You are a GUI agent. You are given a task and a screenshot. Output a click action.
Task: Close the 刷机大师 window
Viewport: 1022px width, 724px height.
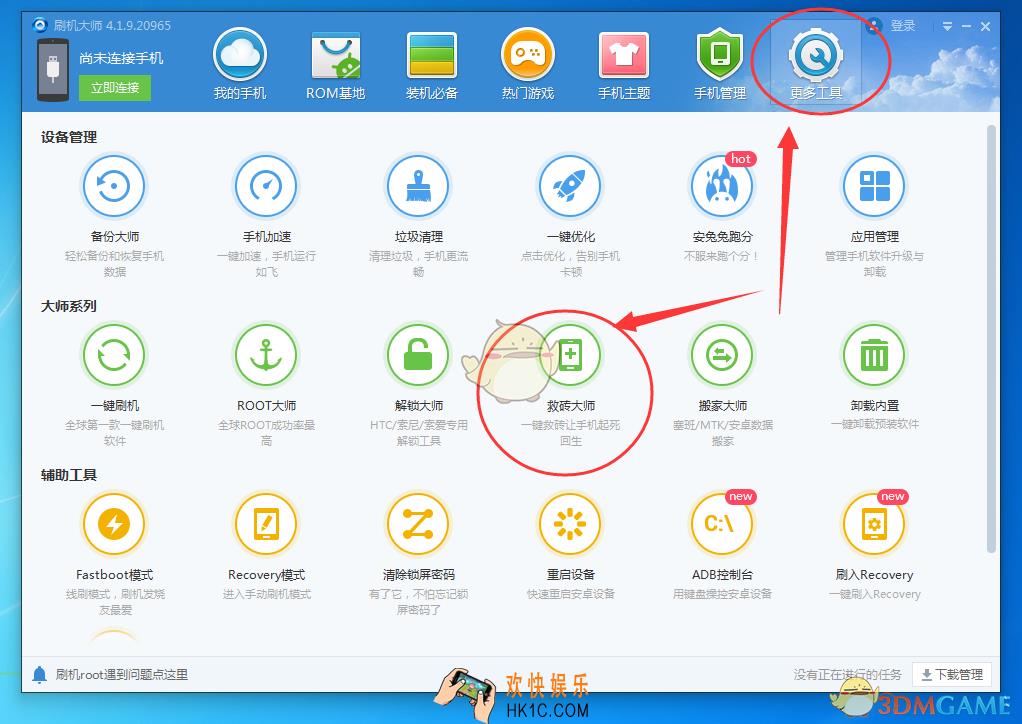[986, 26]
